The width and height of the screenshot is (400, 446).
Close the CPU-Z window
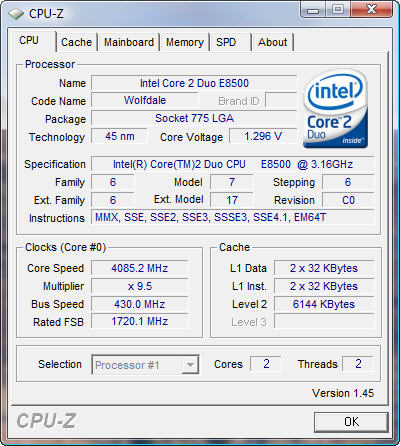pos(371,10)
